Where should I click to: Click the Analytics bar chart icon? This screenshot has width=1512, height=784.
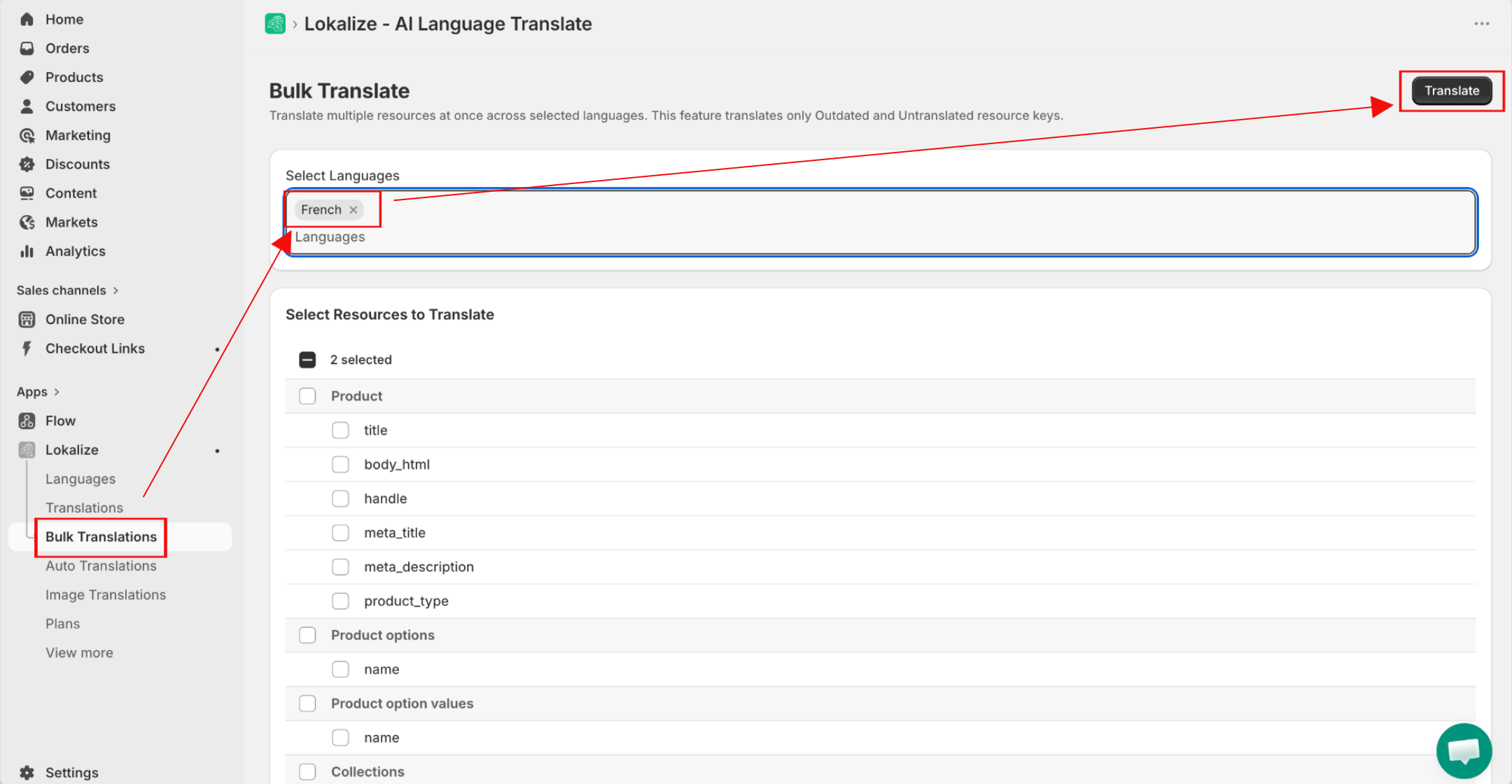pyautogui.click(x=27, y=251)
